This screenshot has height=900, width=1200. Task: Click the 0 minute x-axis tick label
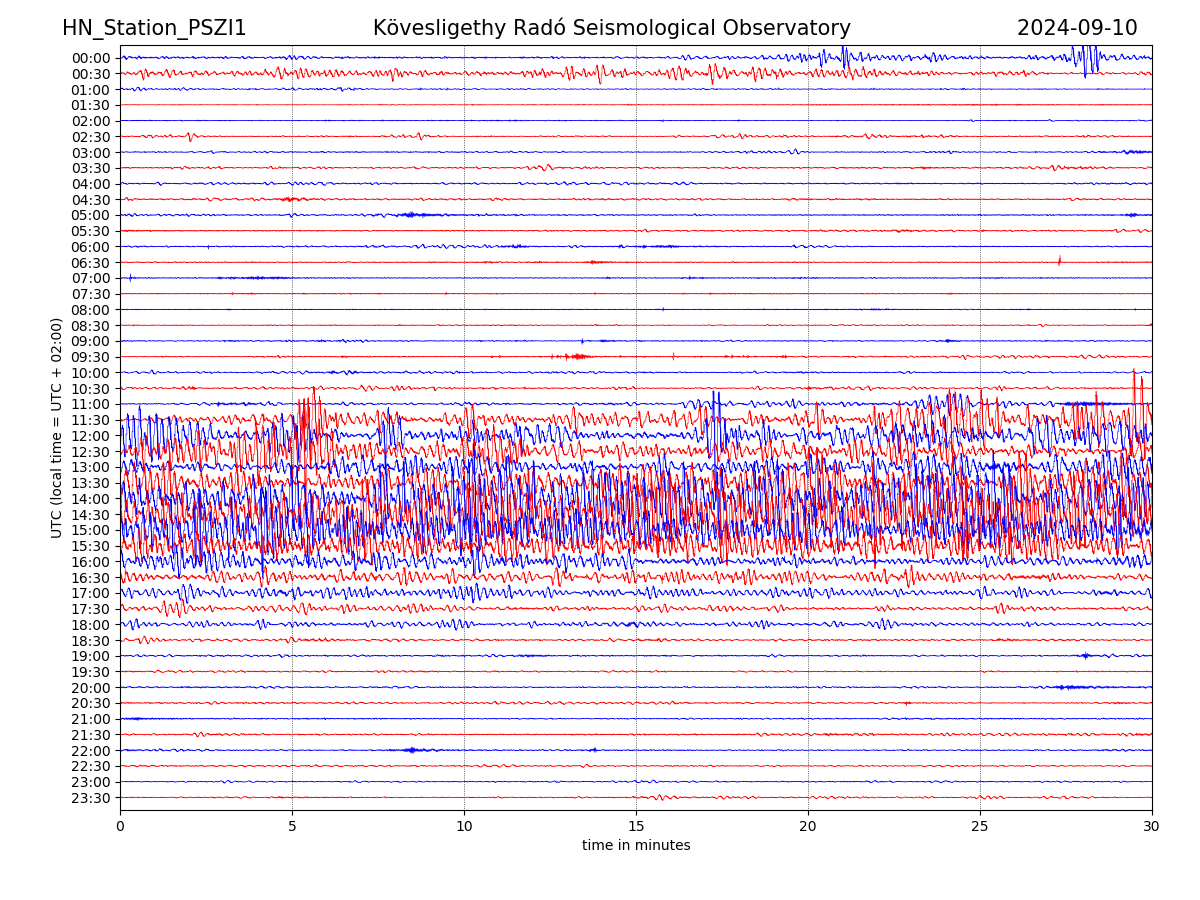pyautogui.click(x=120, y=827)
